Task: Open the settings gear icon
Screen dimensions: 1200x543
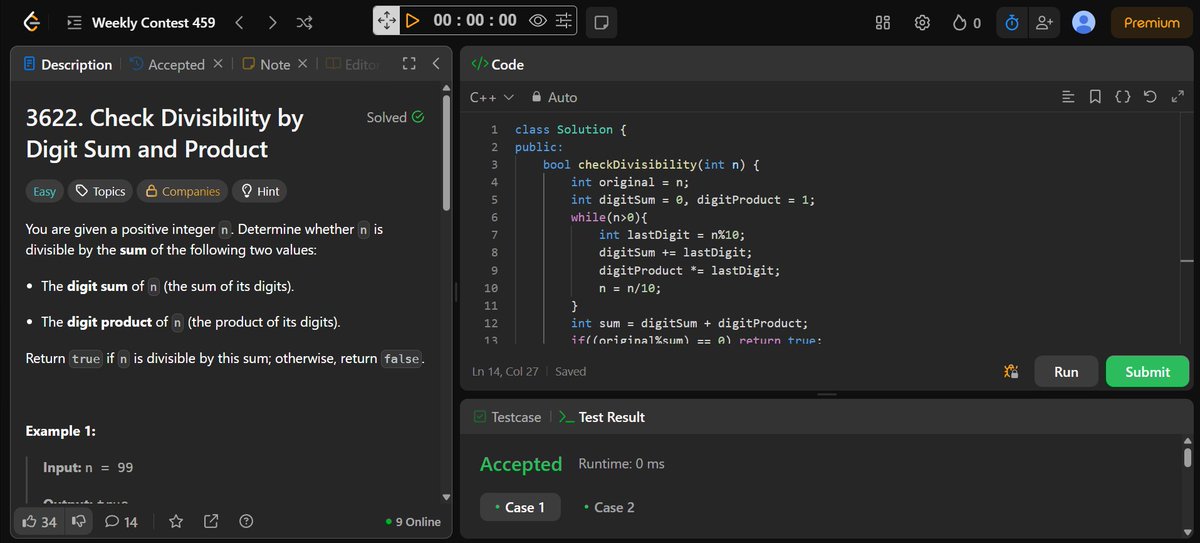Action: tap(922, 22)
